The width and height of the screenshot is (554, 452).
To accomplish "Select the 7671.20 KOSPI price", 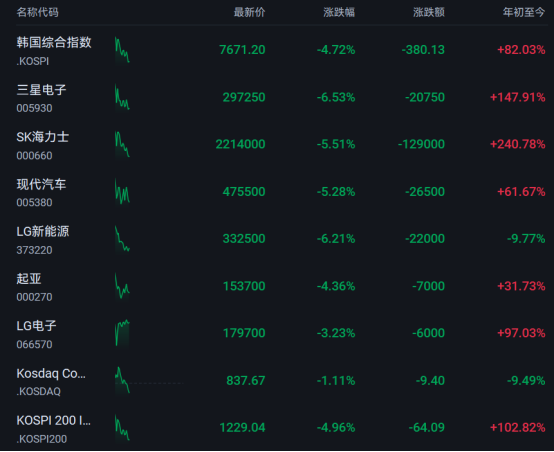I will point(242,50).
